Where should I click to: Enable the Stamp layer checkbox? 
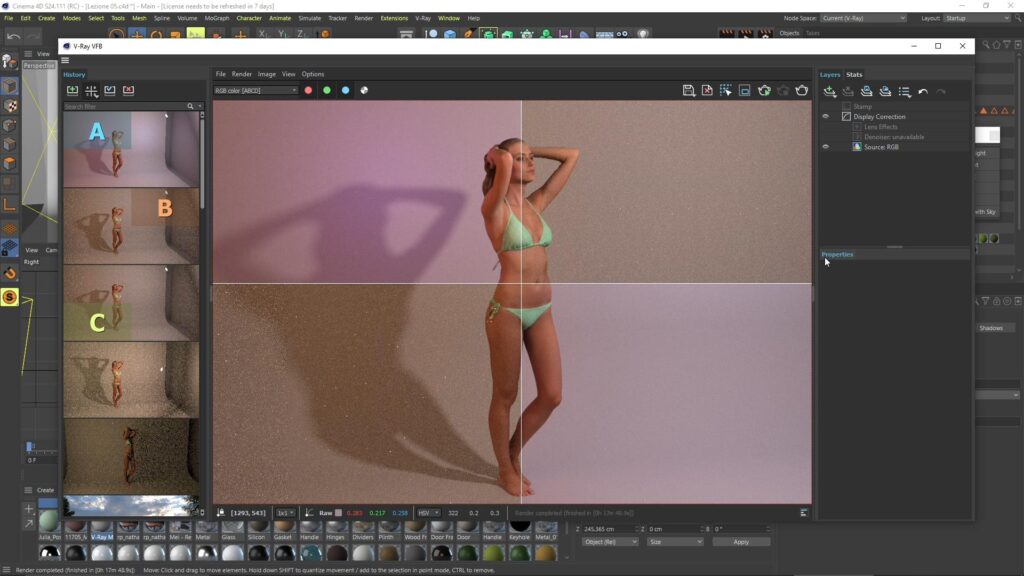846,106
